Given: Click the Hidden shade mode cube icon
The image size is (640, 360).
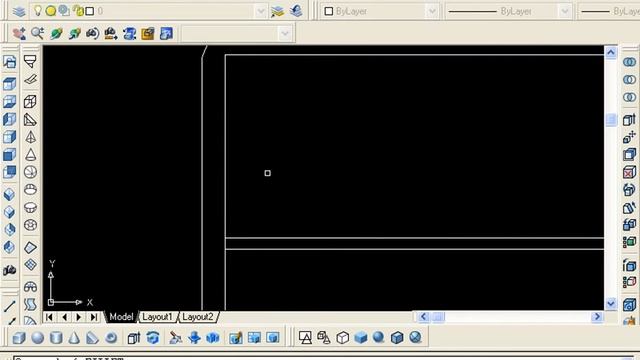Looking at the screenshot, I should coord(342,338).
